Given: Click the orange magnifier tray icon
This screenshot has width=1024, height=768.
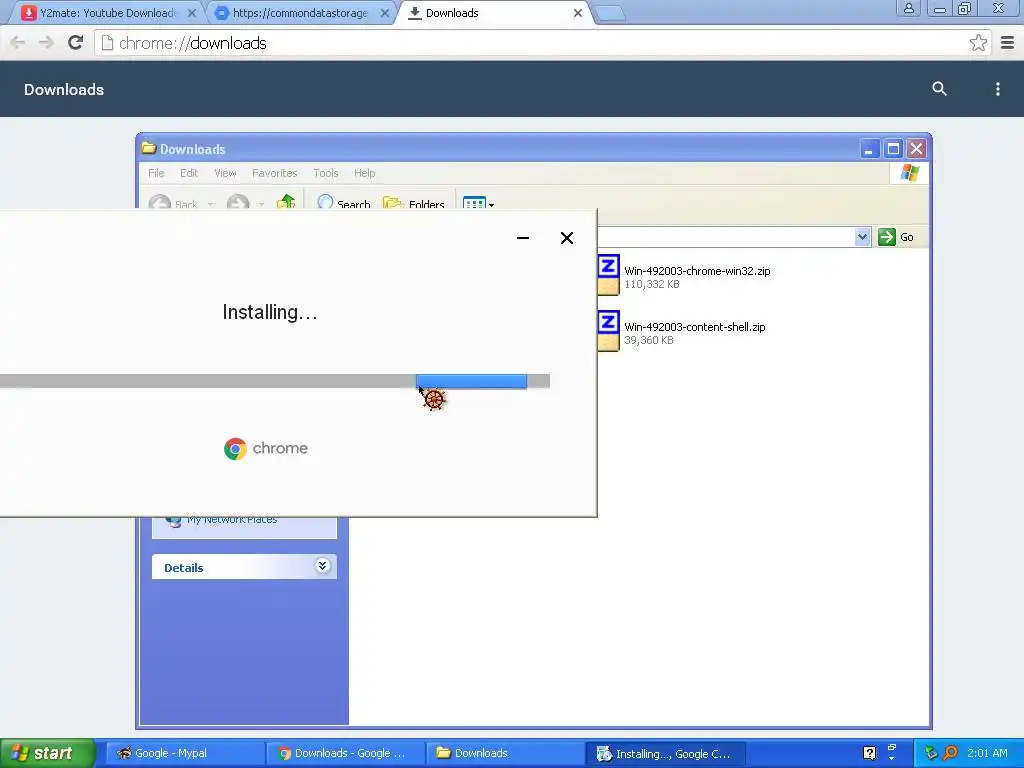Looking at the screenshot, I should [x=950, y=753].
